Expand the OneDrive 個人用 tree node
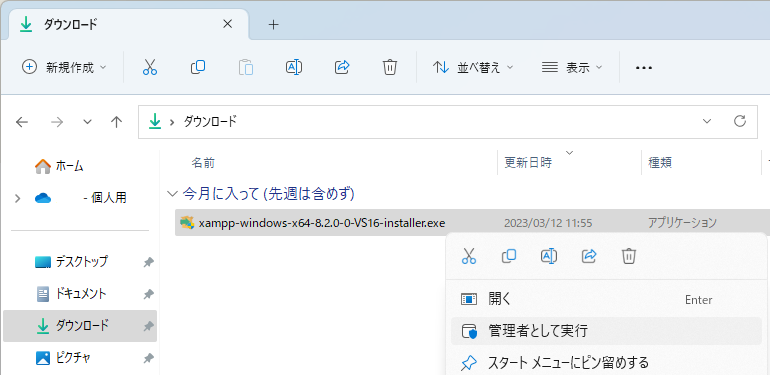This screenshot has width=770, height=375. [x=18, y=198]
